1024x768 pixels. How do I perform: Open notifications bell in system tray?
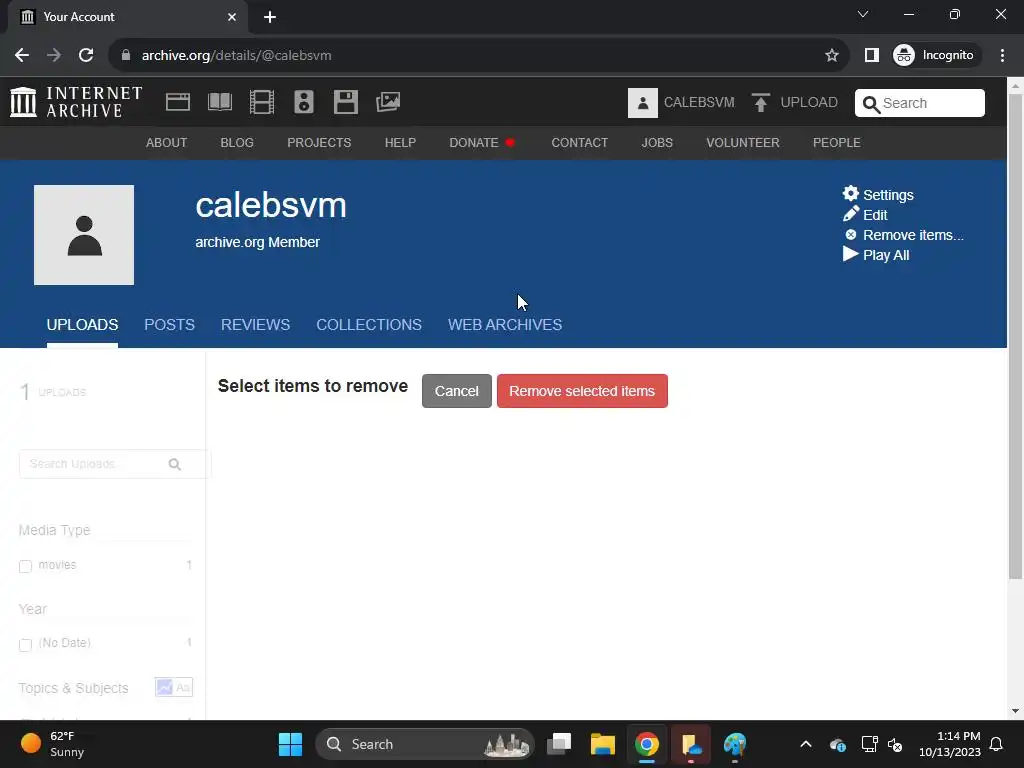coord(997,744)
